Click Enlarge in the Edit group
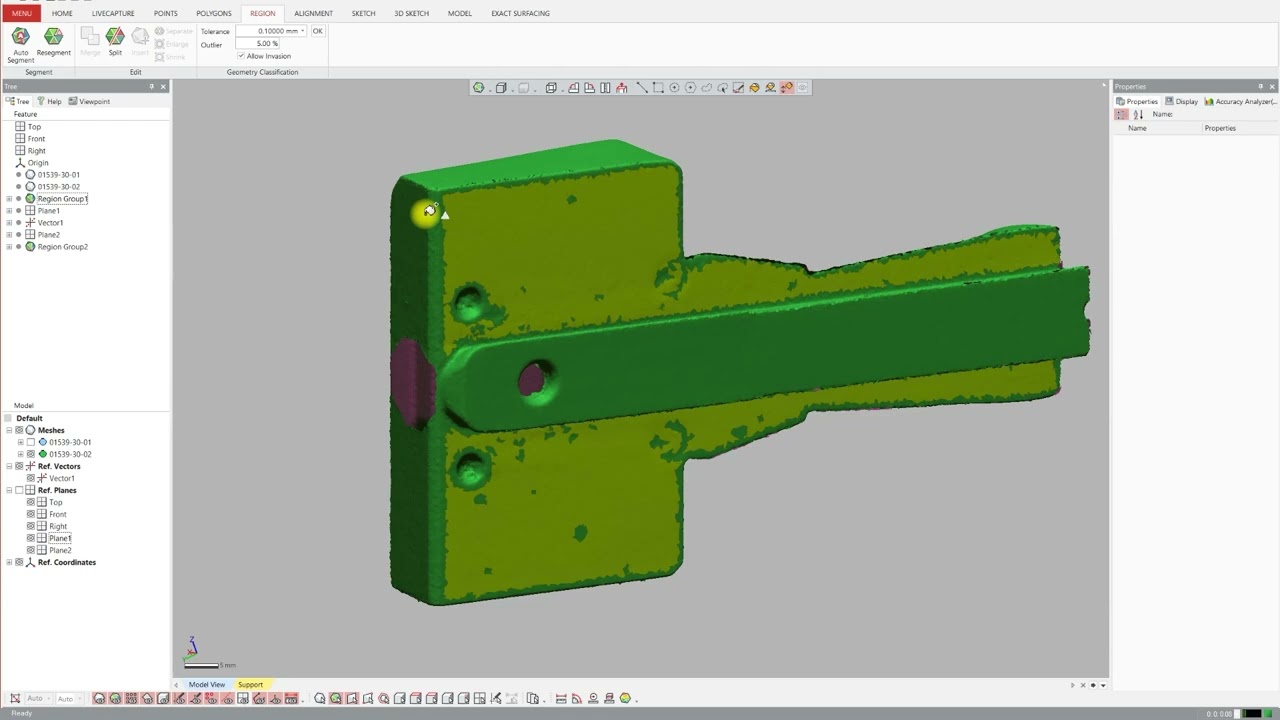This screenshot has height=720, width=1280. (x=172, y=44)
